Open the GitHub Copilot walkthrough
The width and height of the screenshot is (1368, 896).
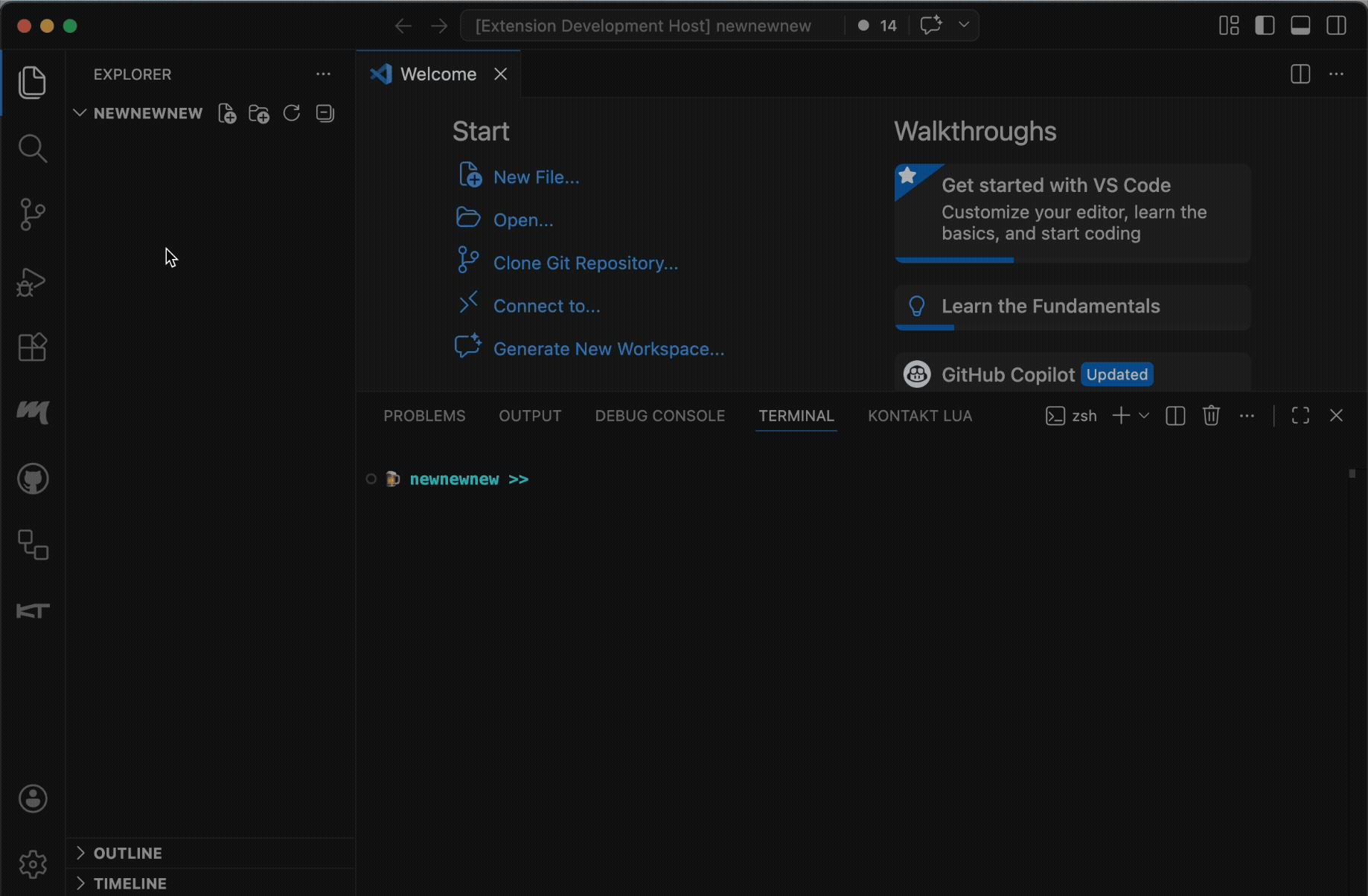(1073, 372)
